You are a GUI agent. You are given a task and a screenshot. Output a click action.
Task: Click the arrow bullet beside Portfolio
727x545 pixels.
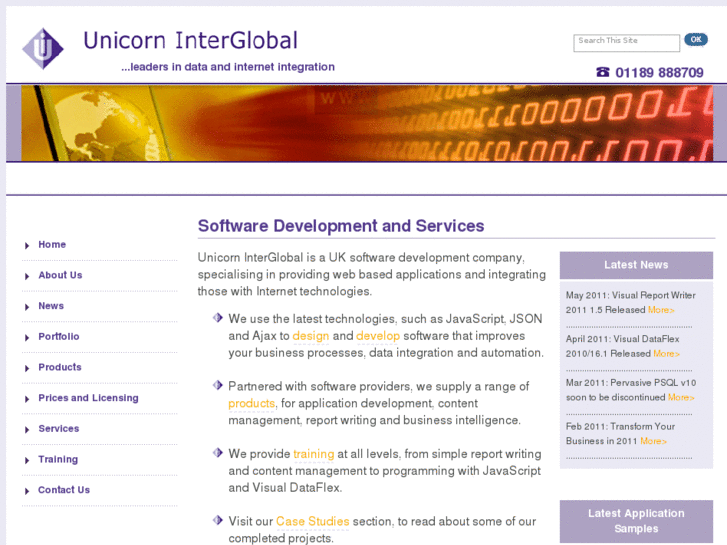27,337
